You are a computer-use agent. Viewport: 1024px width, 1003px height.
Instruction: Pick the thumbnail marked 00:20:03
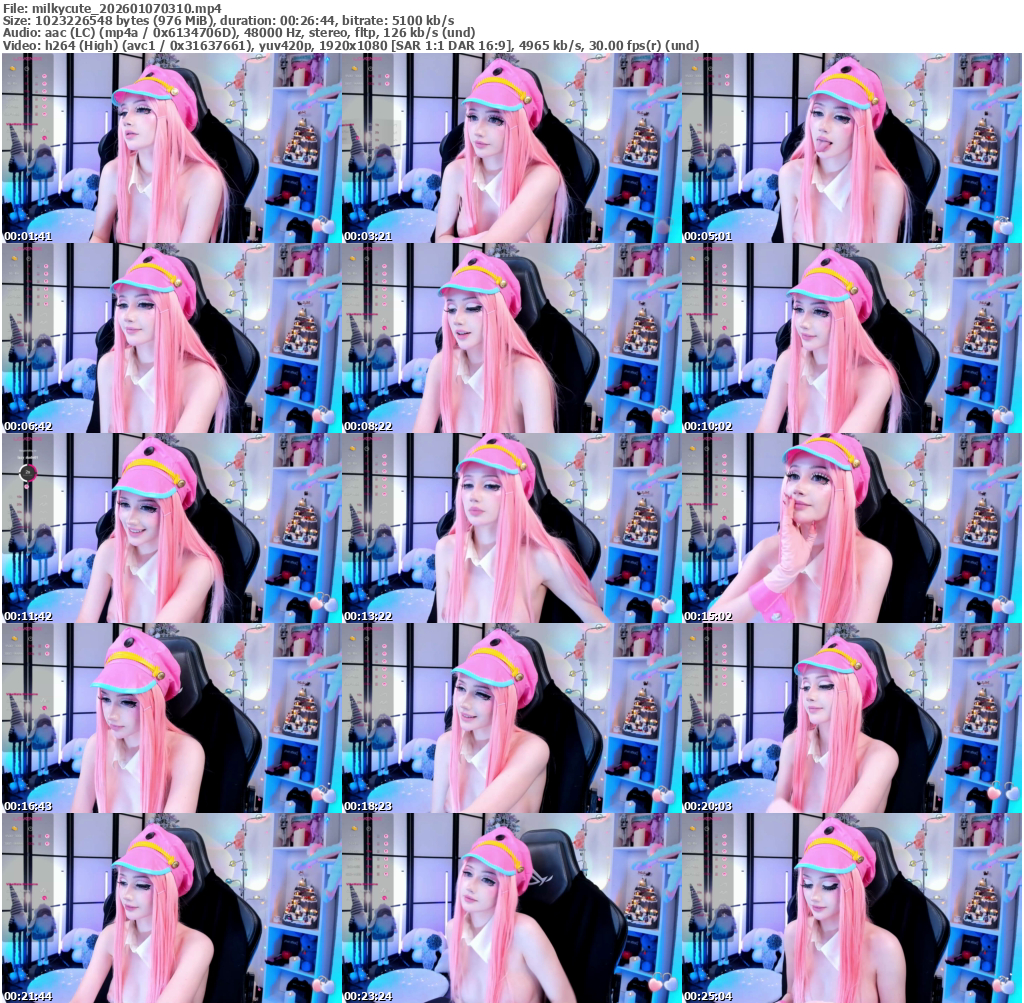click(852, 718)
